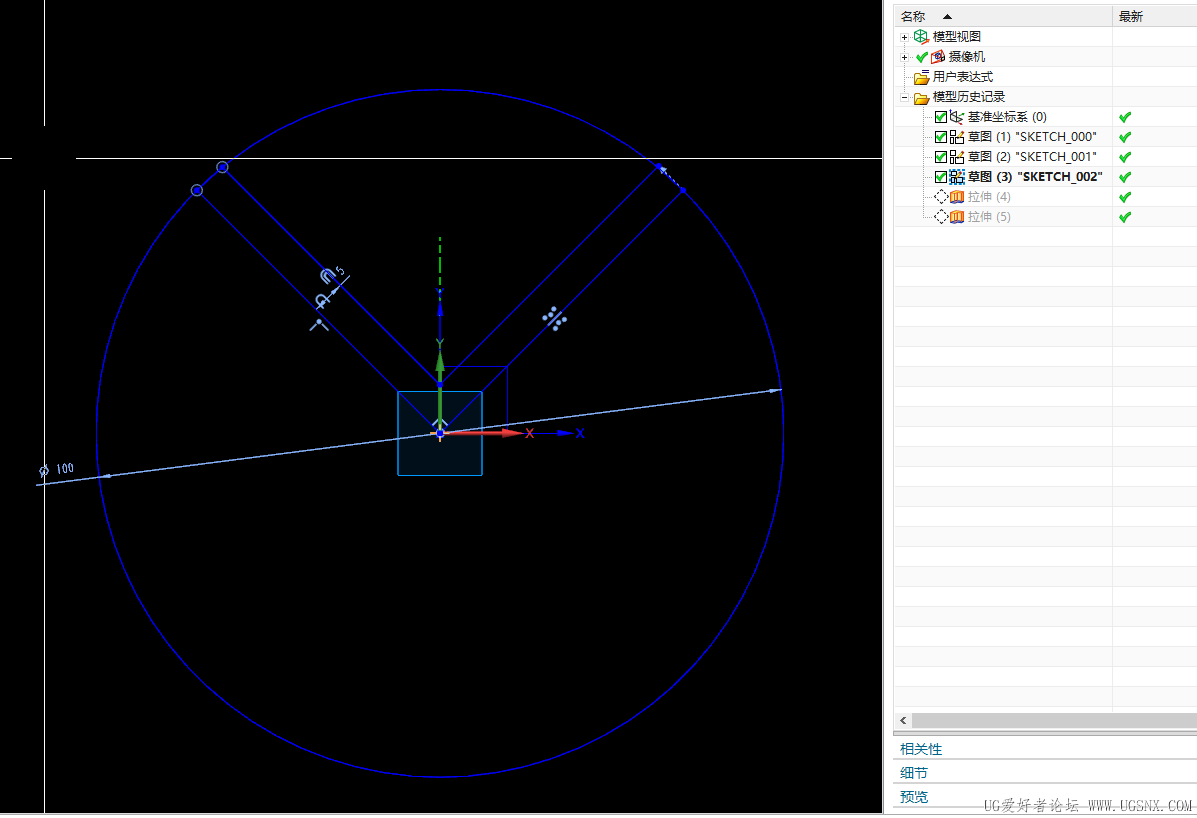Select the 草图 (3) "SKETCH_002" label

[1035, 177]
